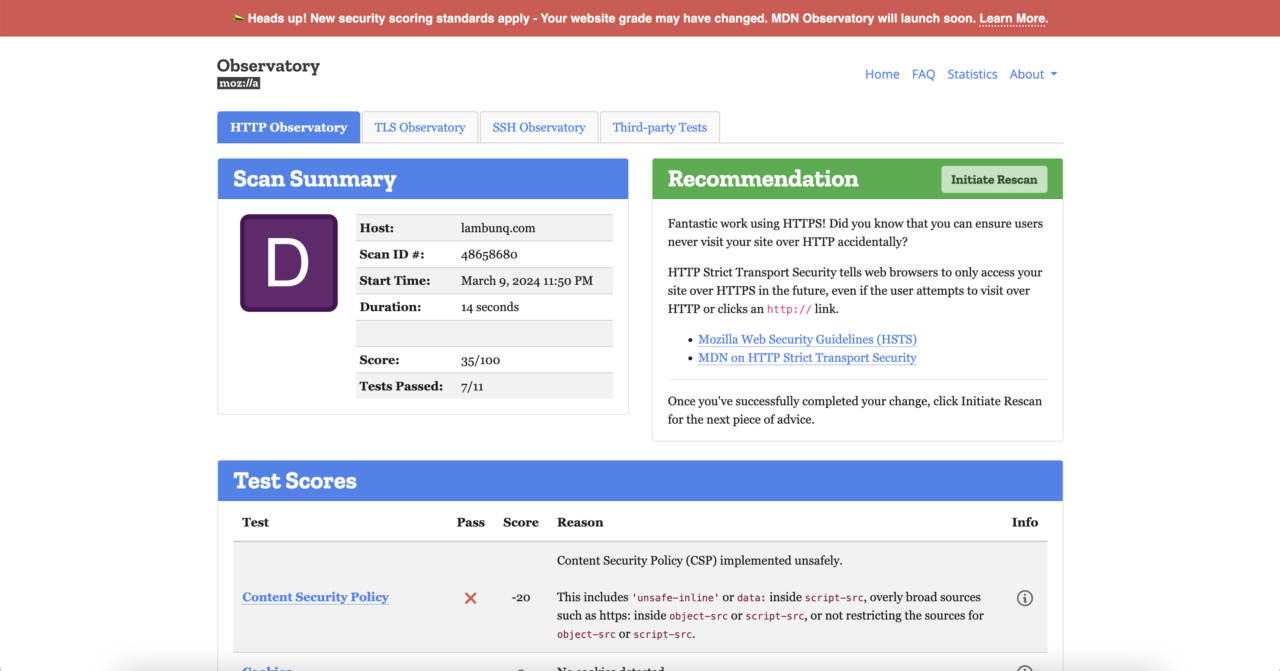Follow the Learn More banner link

(1012, 18)
